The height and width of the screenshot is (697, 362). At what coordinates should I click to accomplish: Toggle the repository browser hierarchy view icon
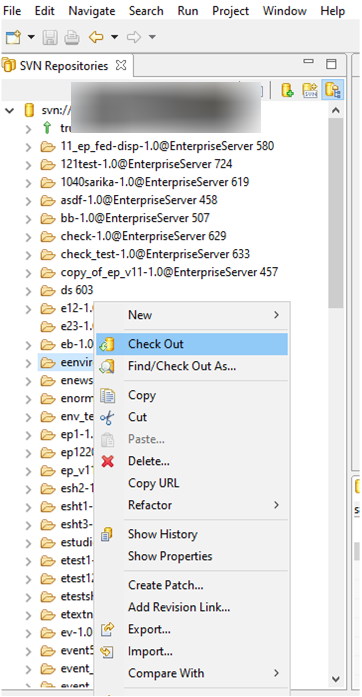(x=332, y=91)
